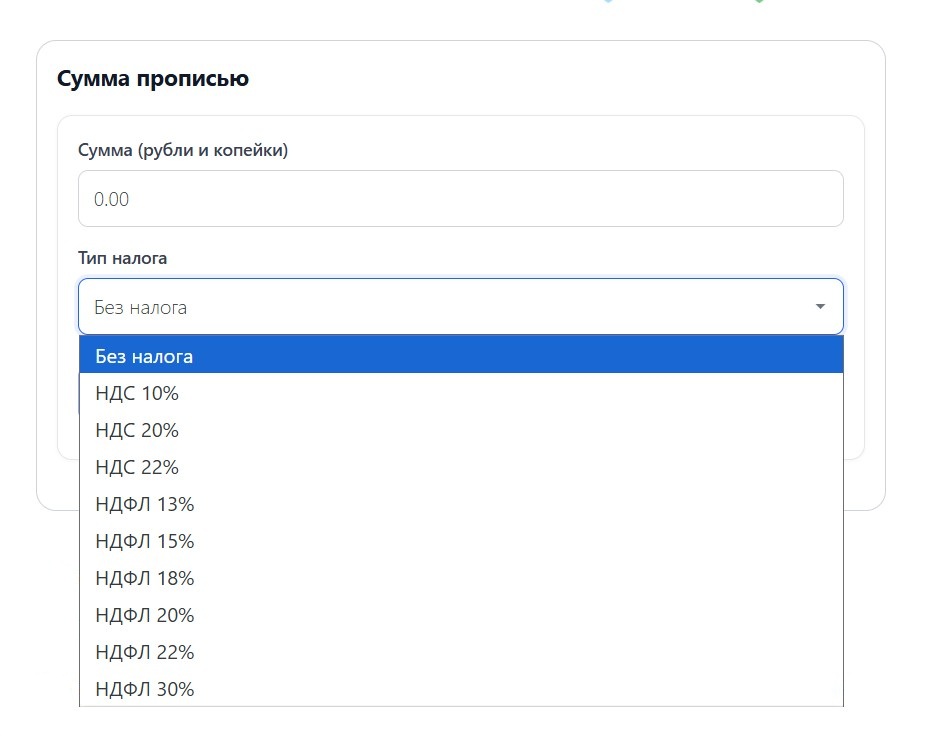
Task: Click the amount input field showing 0.00
Action: click(x=460, y=199)
